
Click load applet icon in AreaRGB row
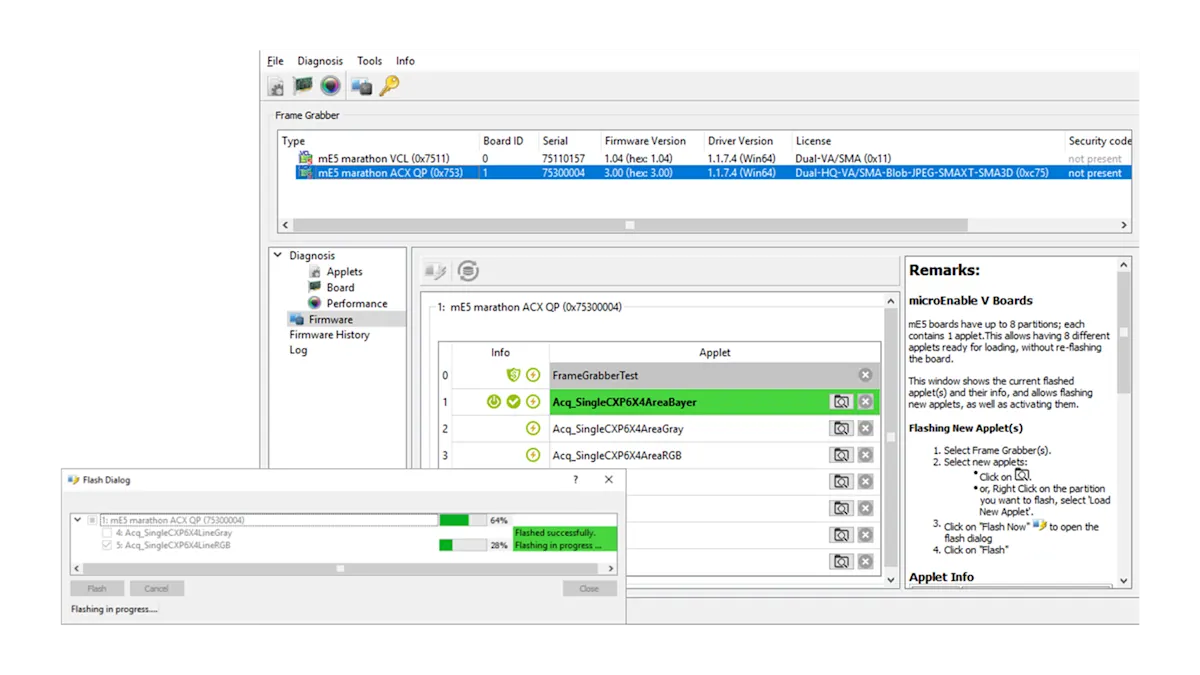(842, 455)
